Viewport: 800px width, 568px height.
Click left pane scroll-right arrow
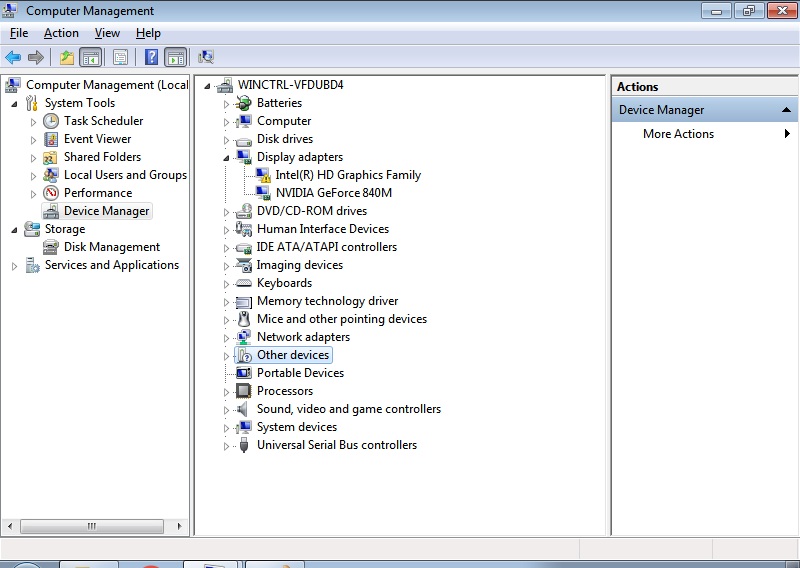(x=180, y=526)
